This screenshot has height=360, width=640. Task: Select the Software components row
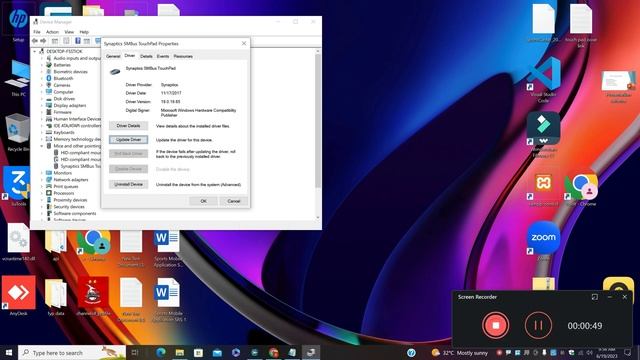(75, 213)
